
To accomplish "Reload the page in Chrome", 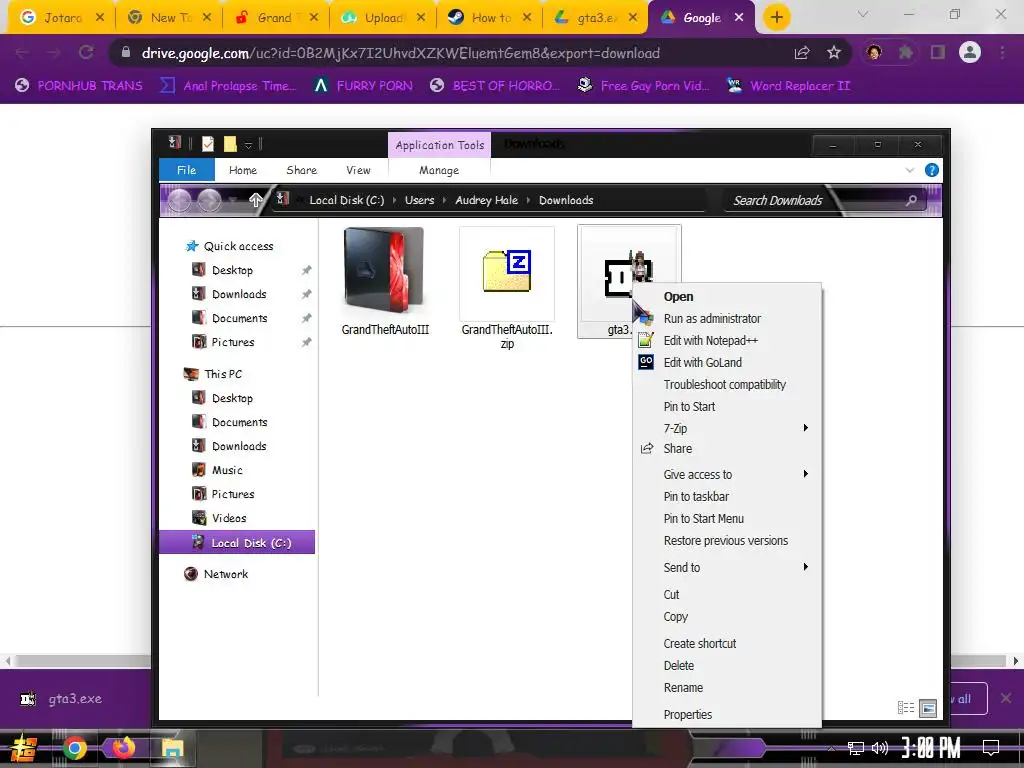I will click(x=86, y=53).
